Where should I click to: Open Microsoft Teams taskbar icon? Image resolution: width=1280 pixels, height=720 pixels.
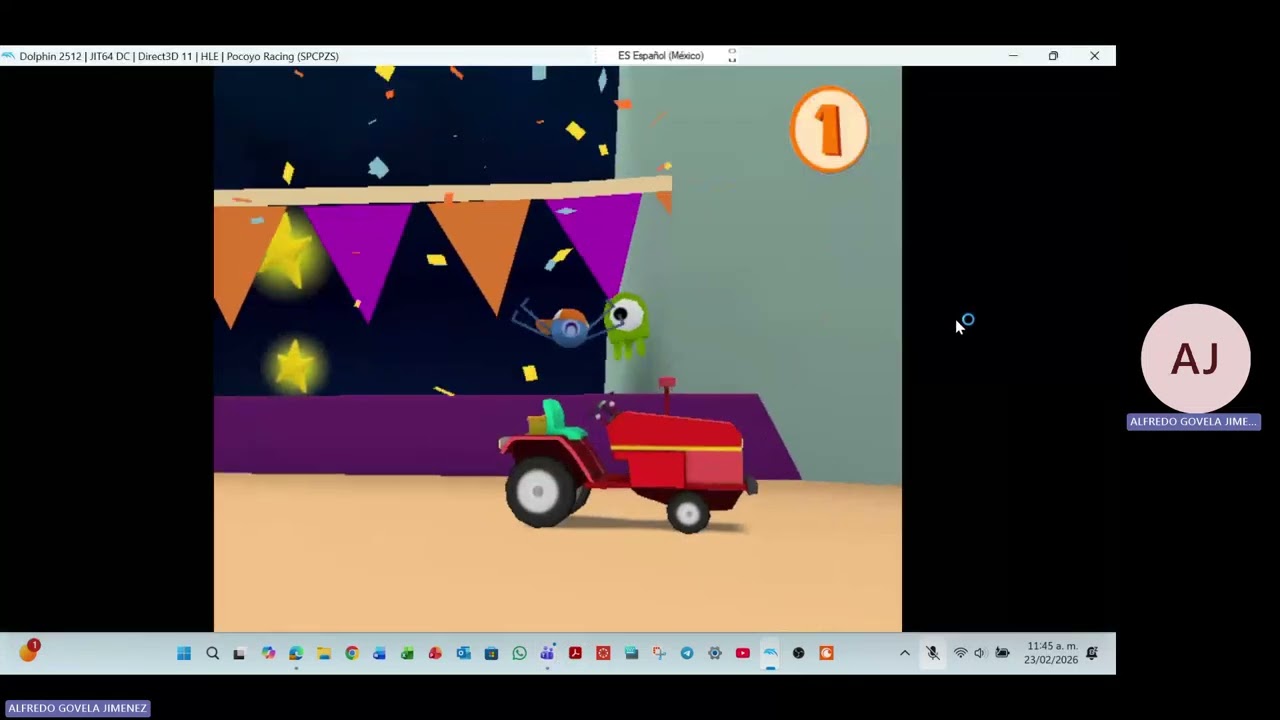click(x=547, y=653)
